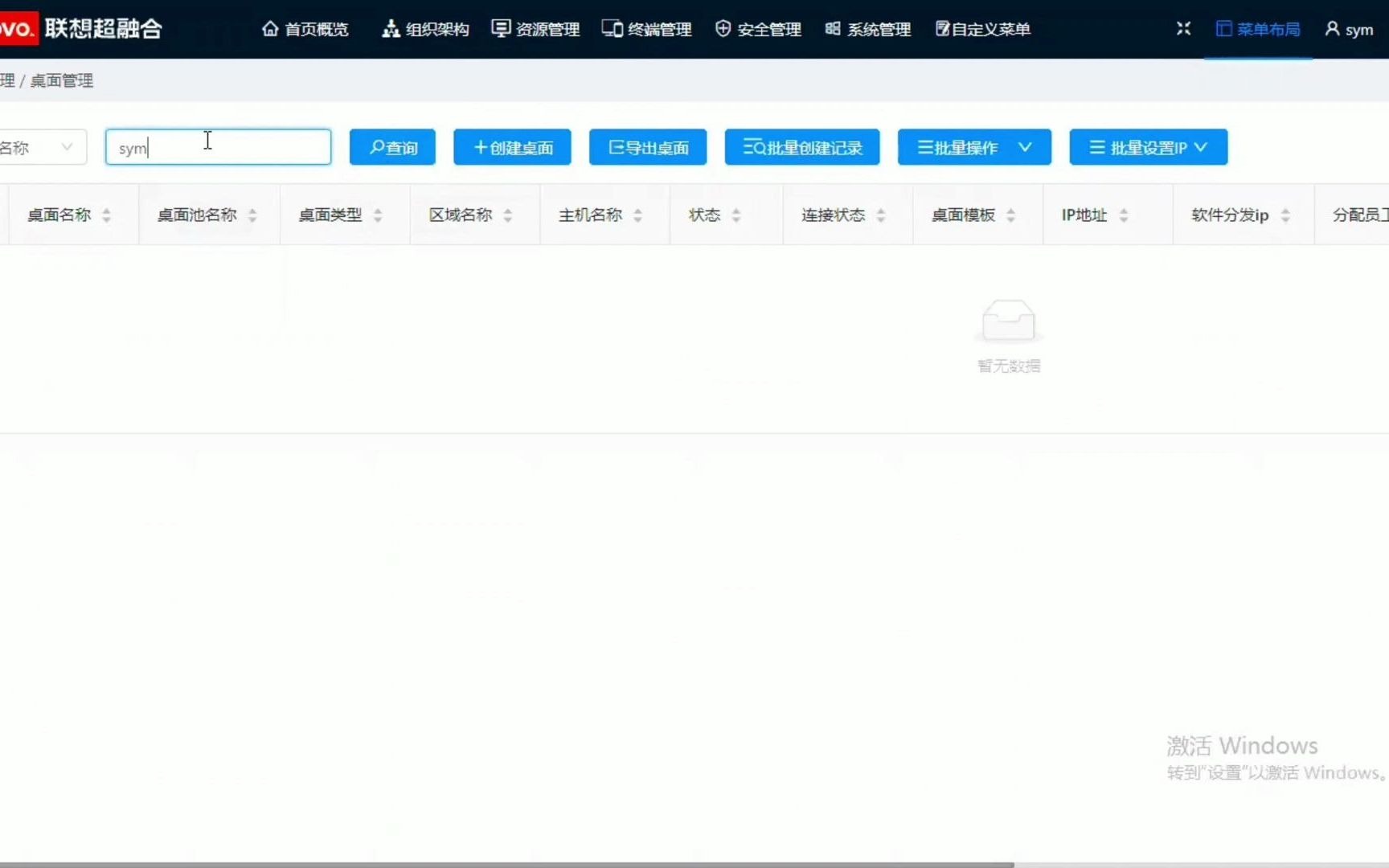
Task: Sort by 主机名称 column
Action: (637, 215)
